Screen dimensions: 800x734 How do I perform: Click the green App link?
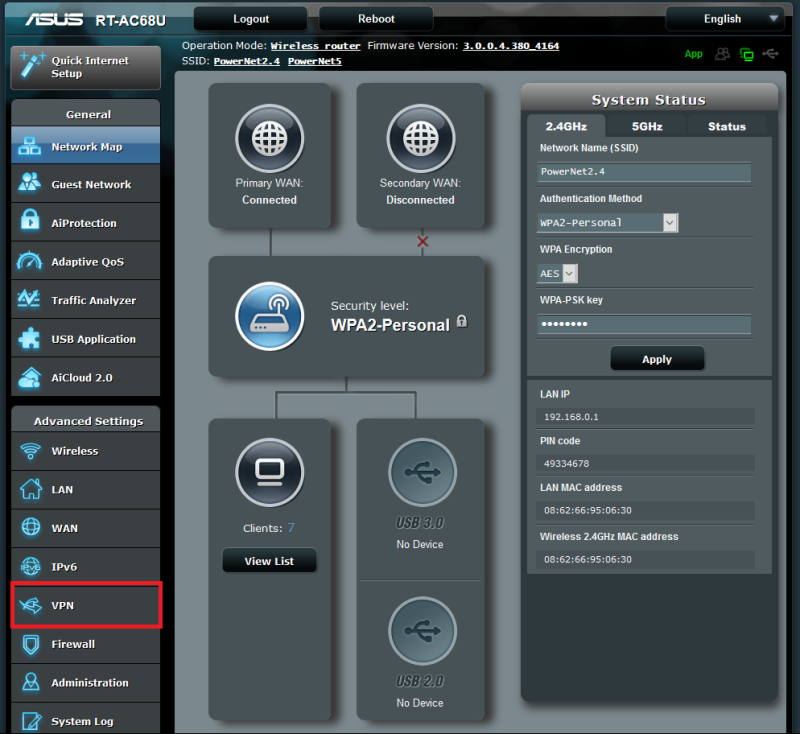pos(693,54)
